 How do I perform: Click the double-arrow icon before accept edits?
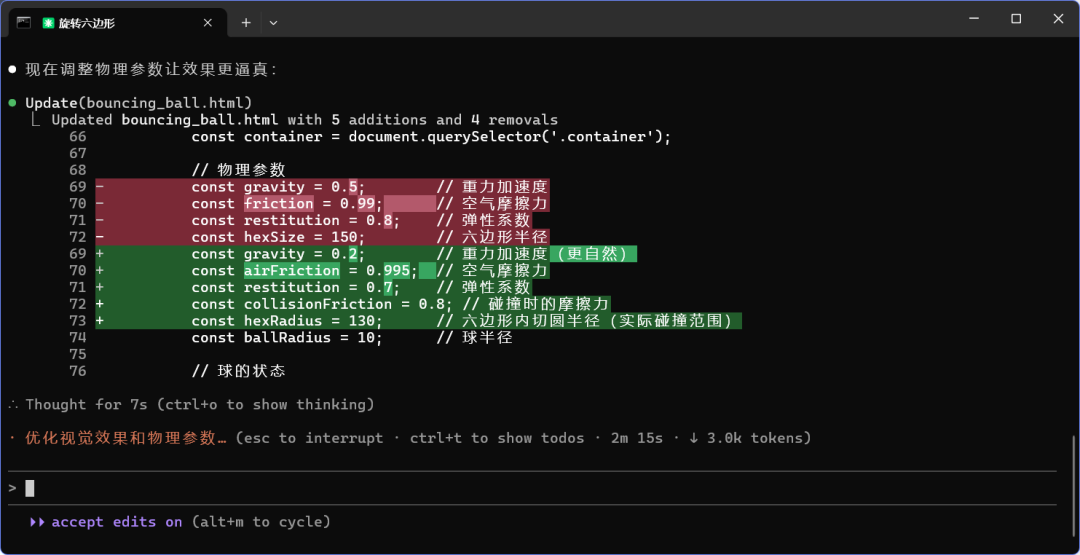click(x=37, y=522)
